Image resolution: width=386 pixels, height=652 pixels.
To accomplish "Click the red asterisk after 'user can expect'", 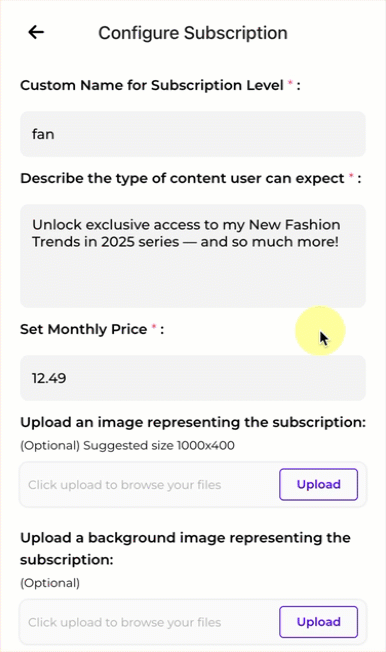I will coord(351,177).
